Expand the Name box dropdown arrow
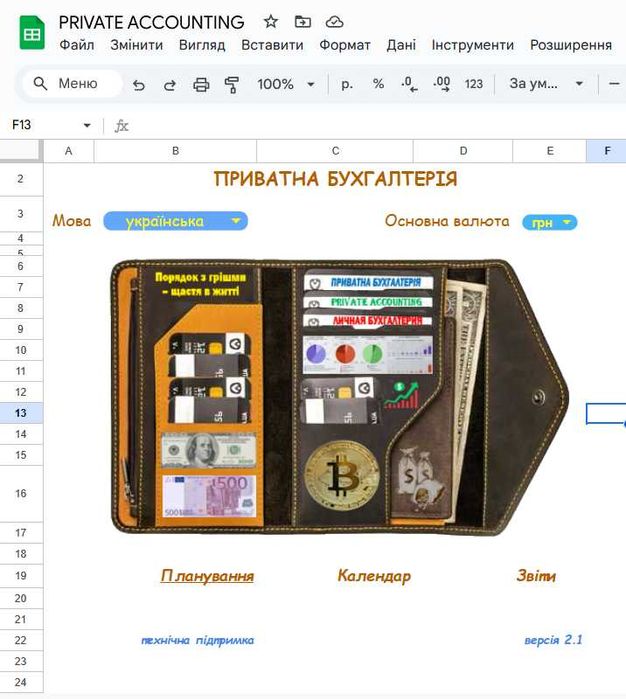 (x=87, y=125)
